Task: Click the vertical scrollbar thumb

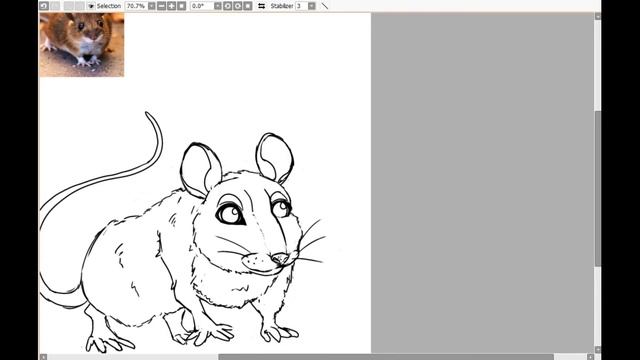Action: pyautogui.click(x=598, y=189)
